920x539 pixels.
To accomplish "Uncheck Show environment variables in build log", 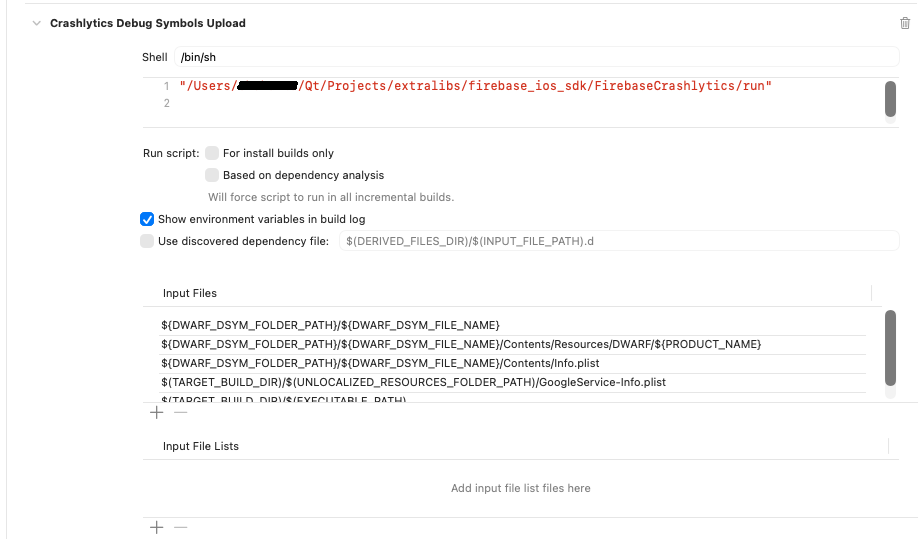I will pyautogui.click(x=148, y=219).
